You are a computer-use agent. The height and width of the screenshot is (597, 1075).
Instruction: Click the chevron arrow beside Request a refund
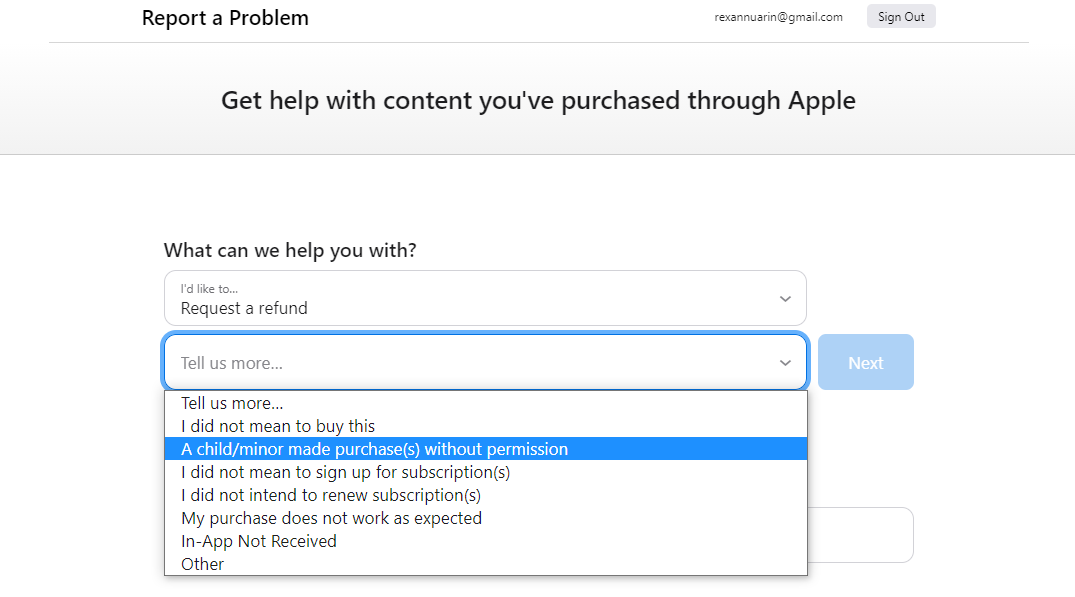(x=785, y=299)
